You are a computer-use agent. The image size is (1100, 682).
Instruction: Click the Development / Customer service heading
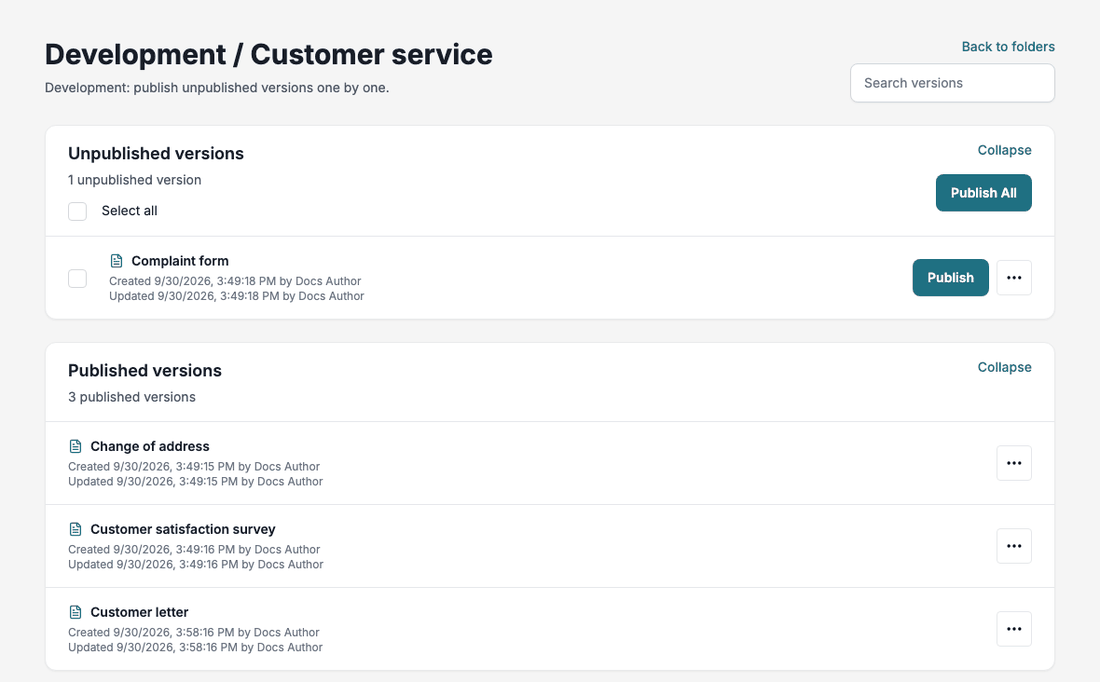tap(269, 55)
